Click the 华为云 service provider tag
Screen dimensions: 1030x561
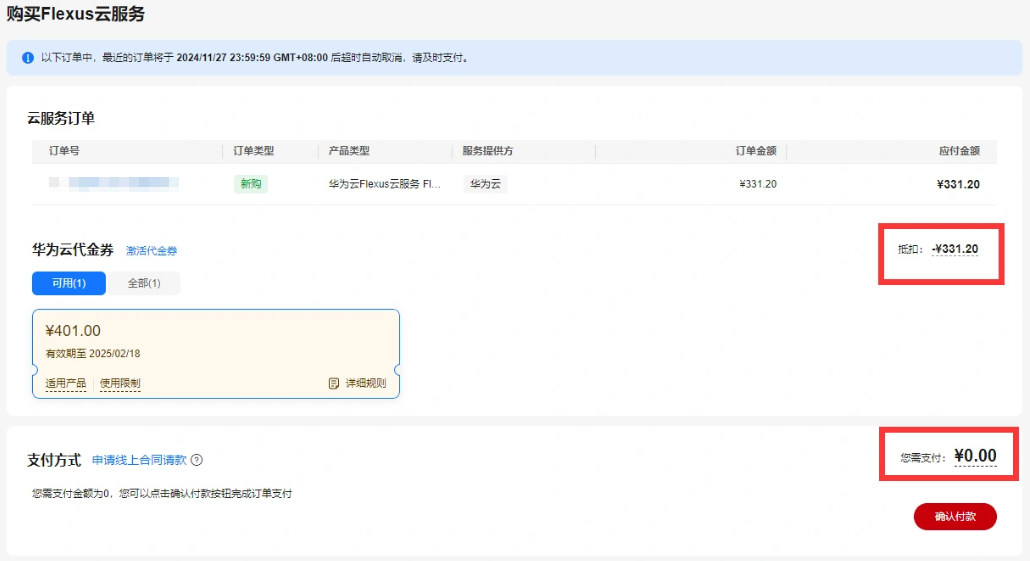485,184
